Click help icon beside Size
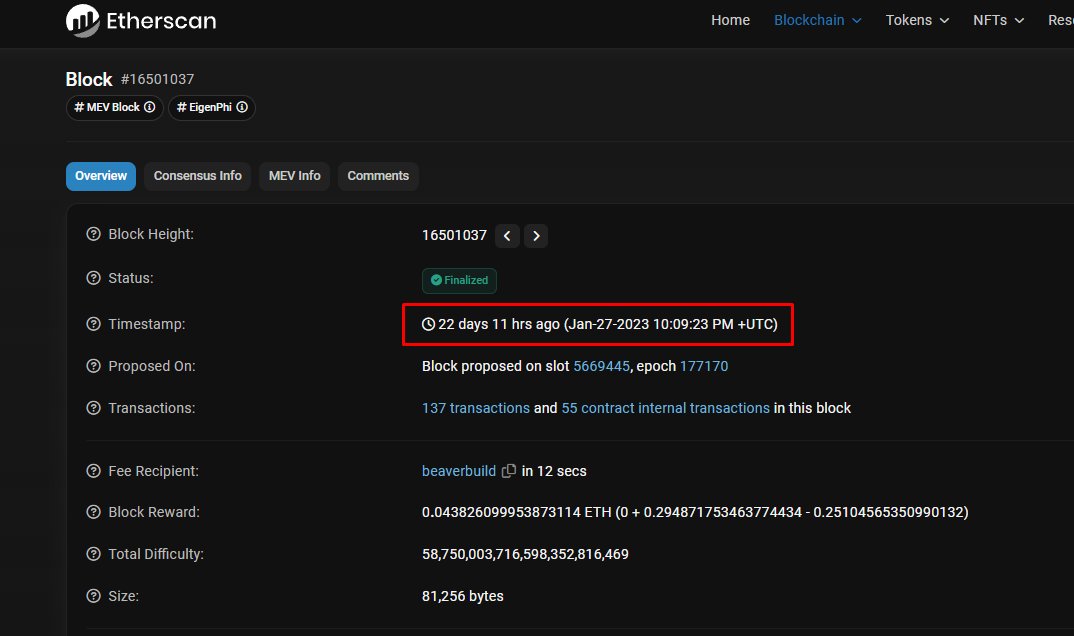 point(94,596)
